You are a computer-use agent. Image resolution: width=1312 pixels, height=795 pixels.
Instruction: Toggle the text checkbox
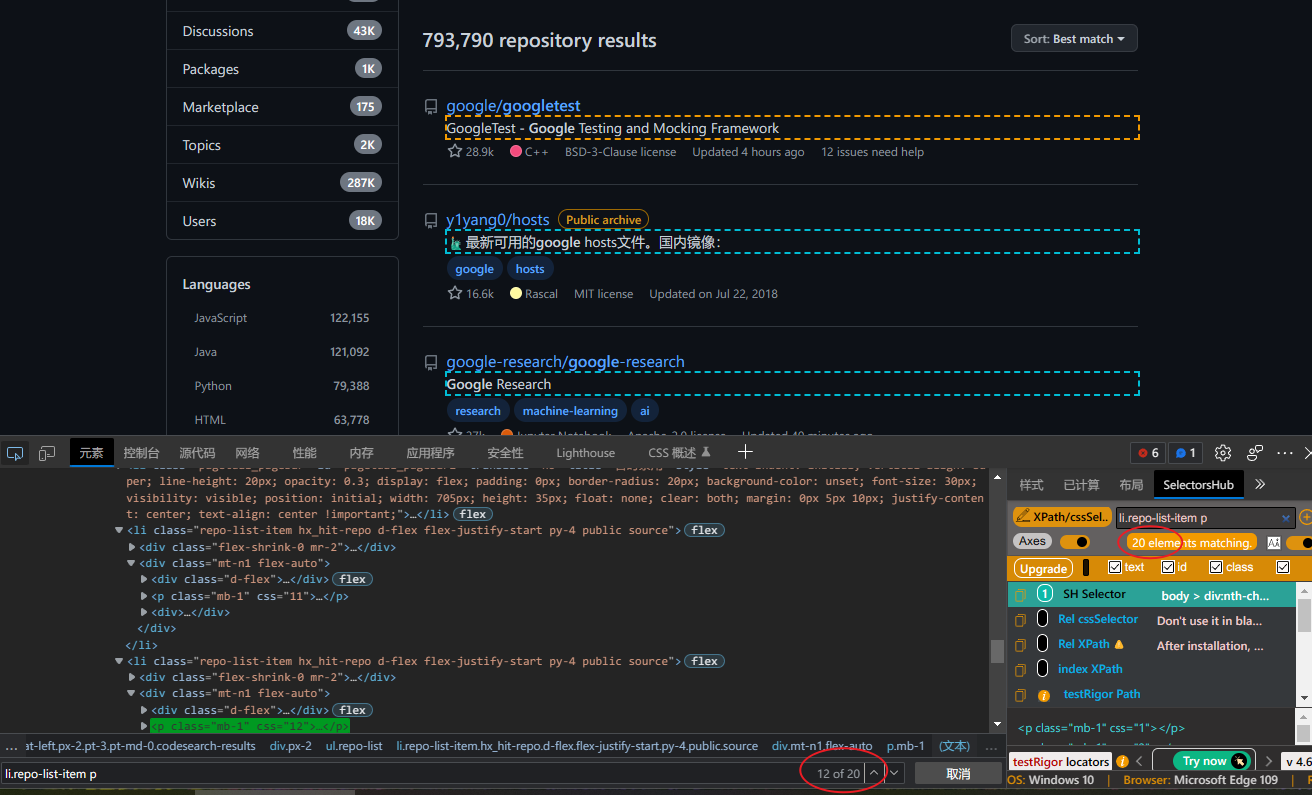coord(1115,567)
